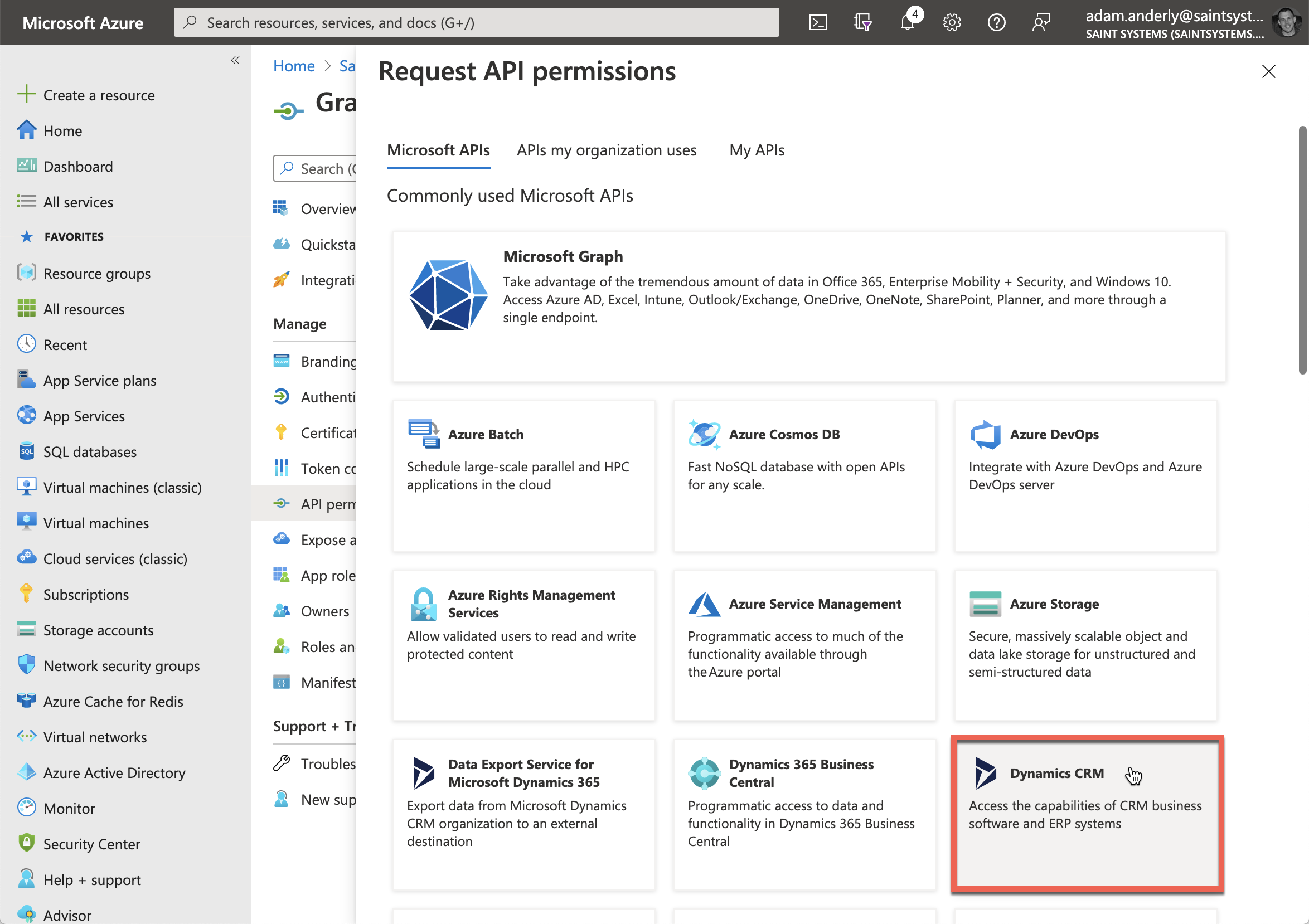Open Quickstart in the app menu

coord(315,244)
